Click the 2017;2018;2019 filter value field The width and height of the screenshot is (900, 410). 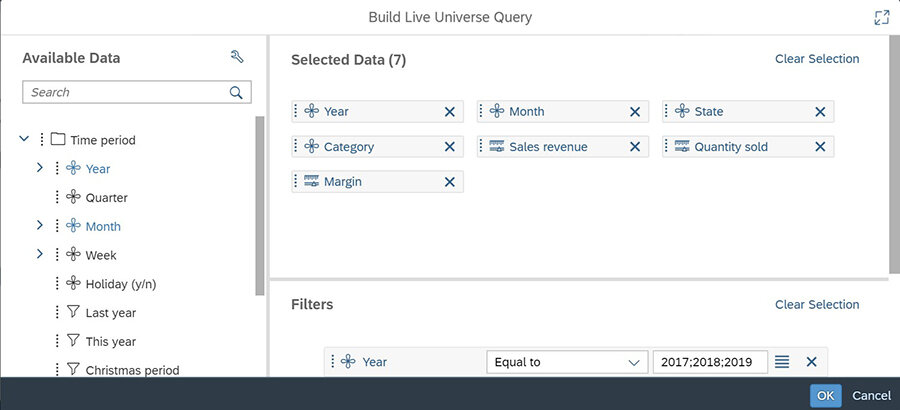click(x=710, y=362)
